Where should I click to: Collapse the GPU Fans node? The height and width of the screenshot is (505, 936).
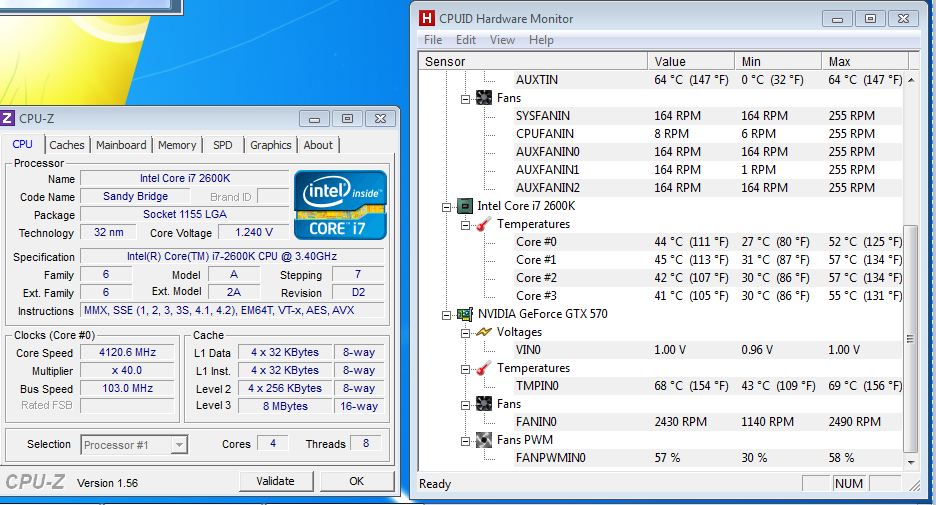click(x=466, y=405)
